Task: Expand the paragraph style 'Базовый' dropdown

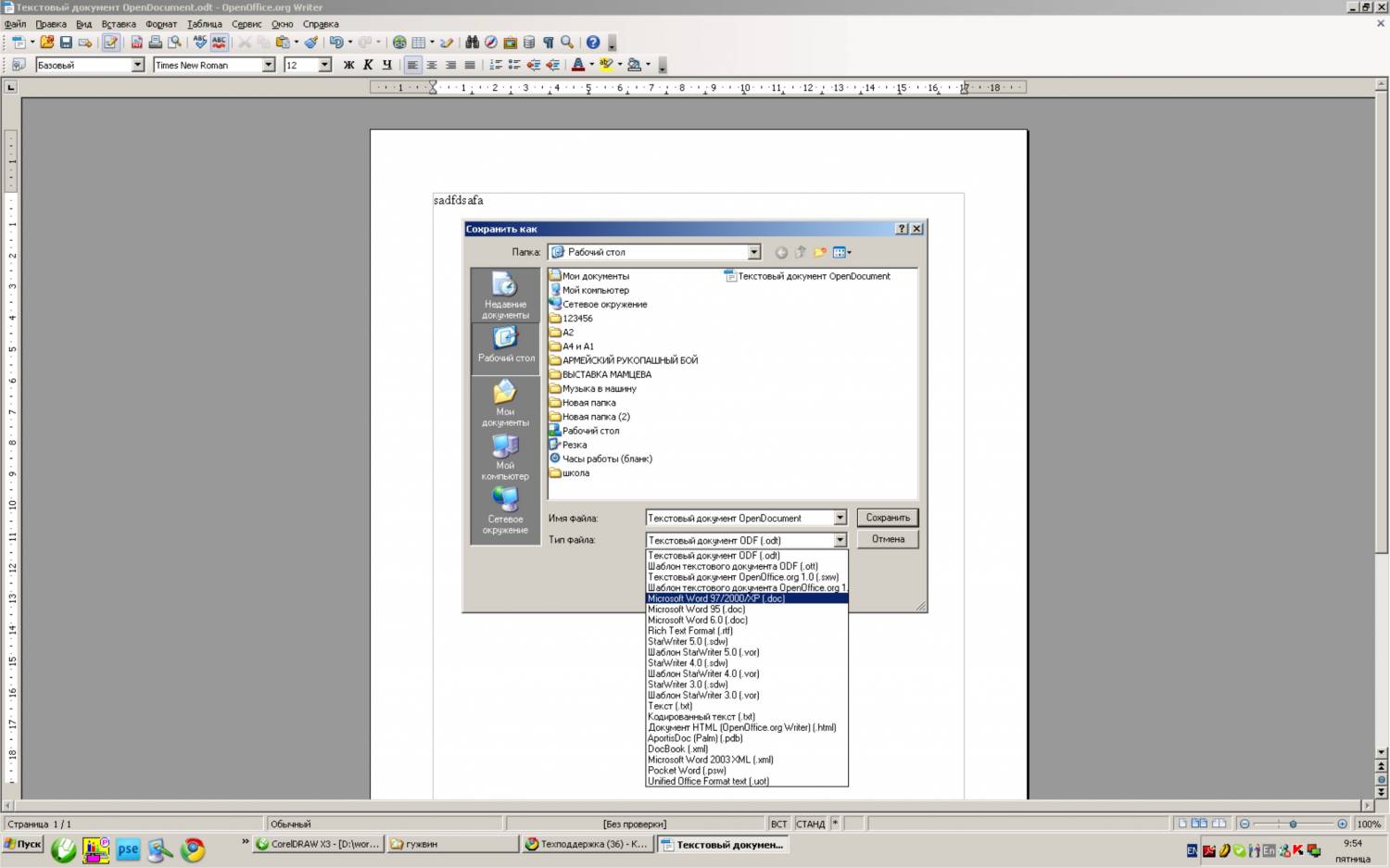Action: pyautogui.click(x=138, y=65)
